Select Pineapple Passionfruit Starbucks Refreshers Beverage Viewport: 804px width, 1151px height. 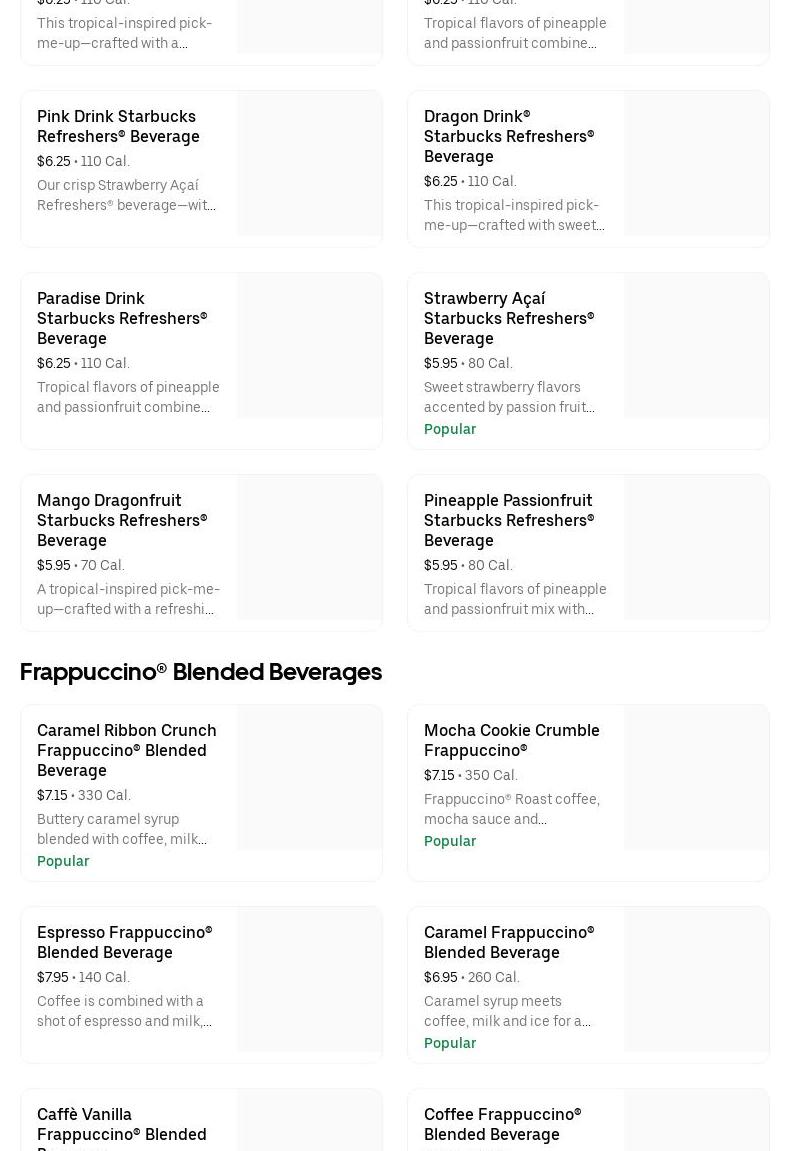click(508, 520)
